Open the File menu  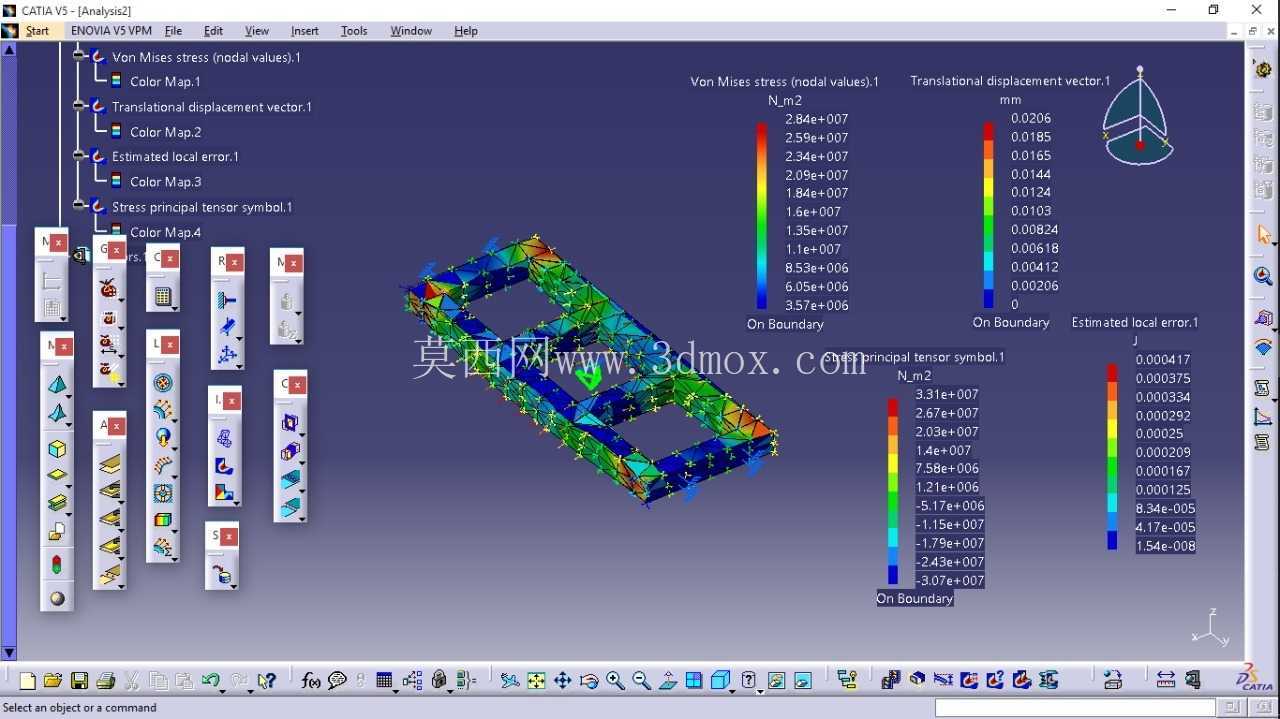pos(173,31)
